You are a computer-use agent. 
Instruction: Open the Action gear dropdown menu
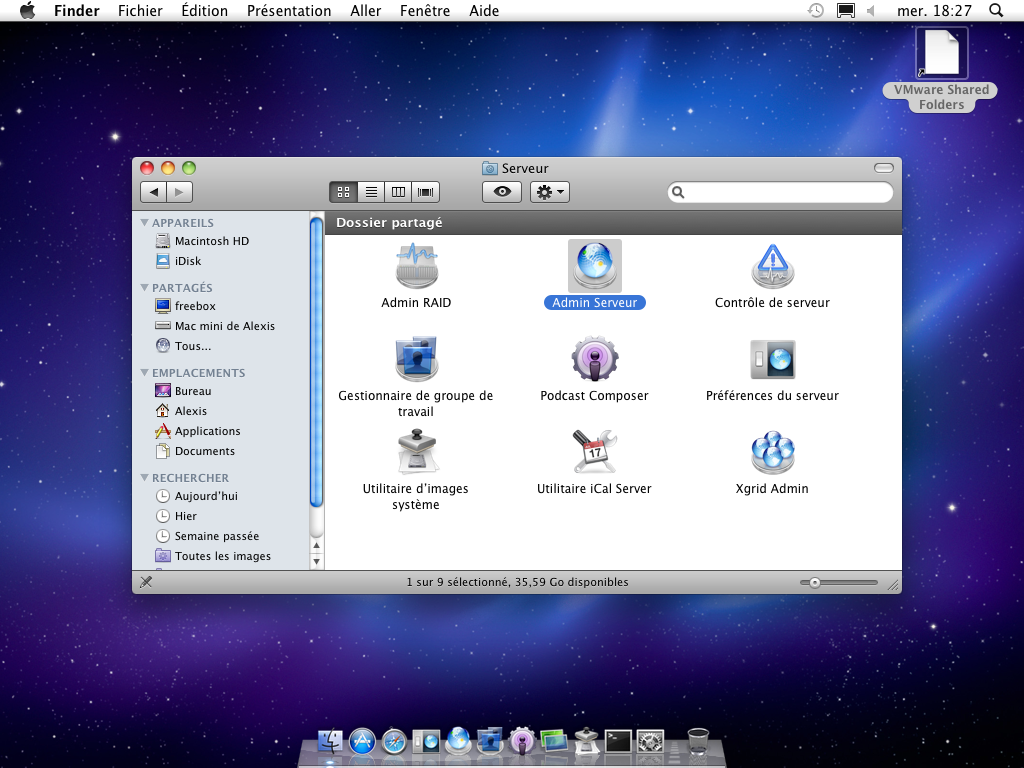[x=550, y=192]
